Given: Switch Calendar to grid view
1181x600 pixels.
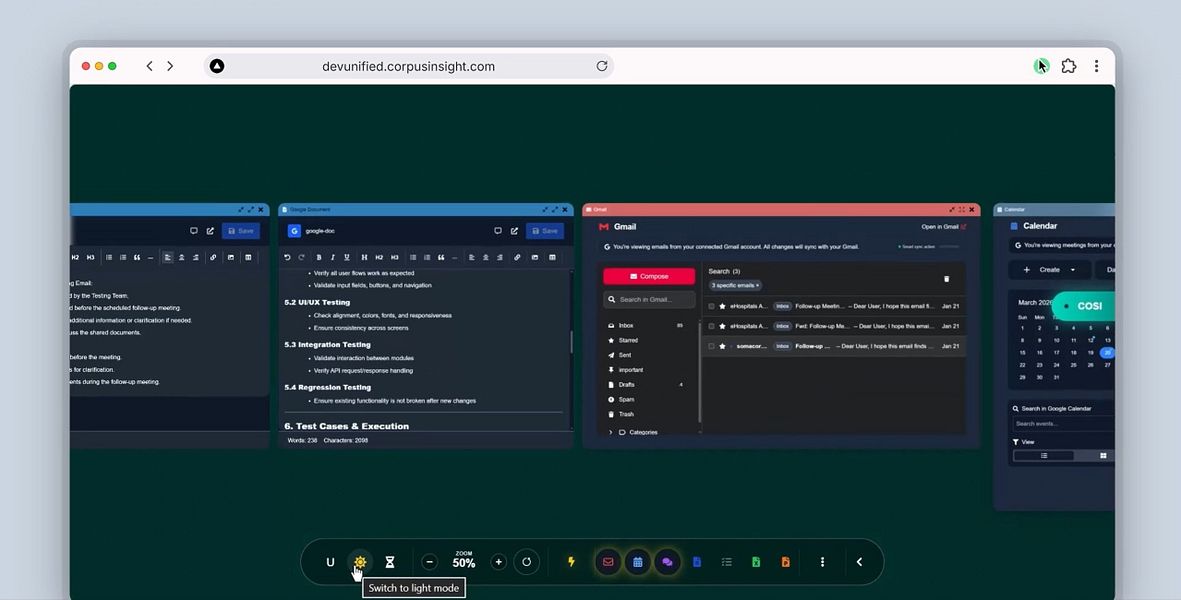Looking at the screenshot, I should pyautogui.click(x=1103, y=455).
